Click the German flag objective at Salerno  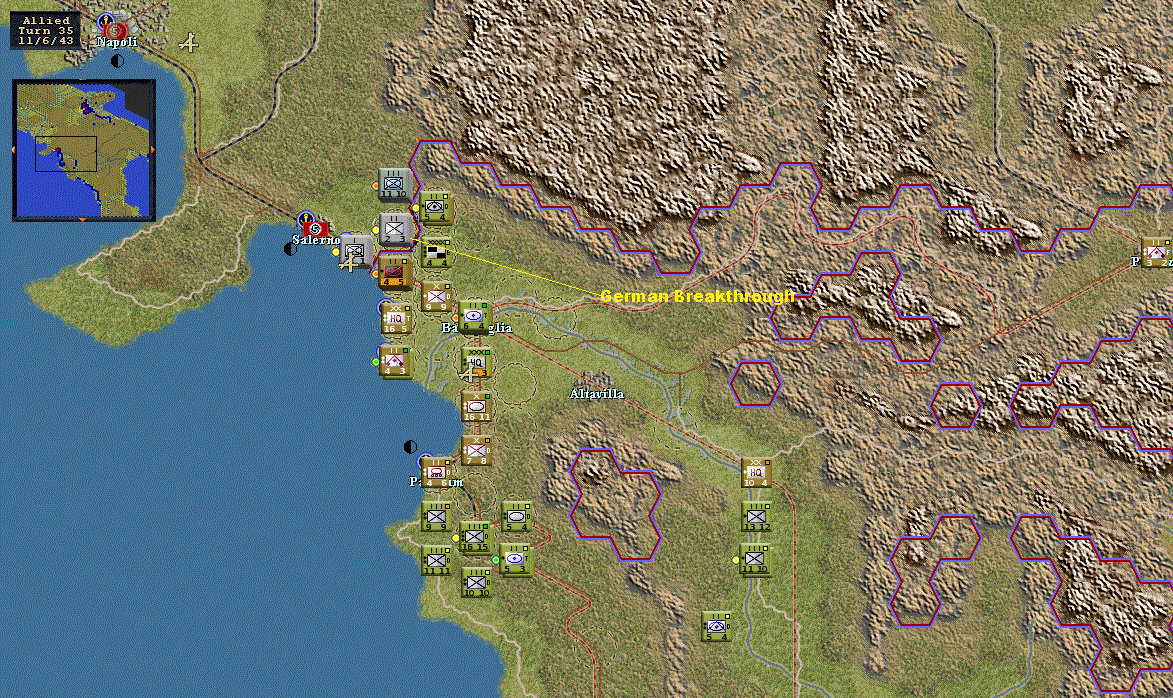pos(316,228)
